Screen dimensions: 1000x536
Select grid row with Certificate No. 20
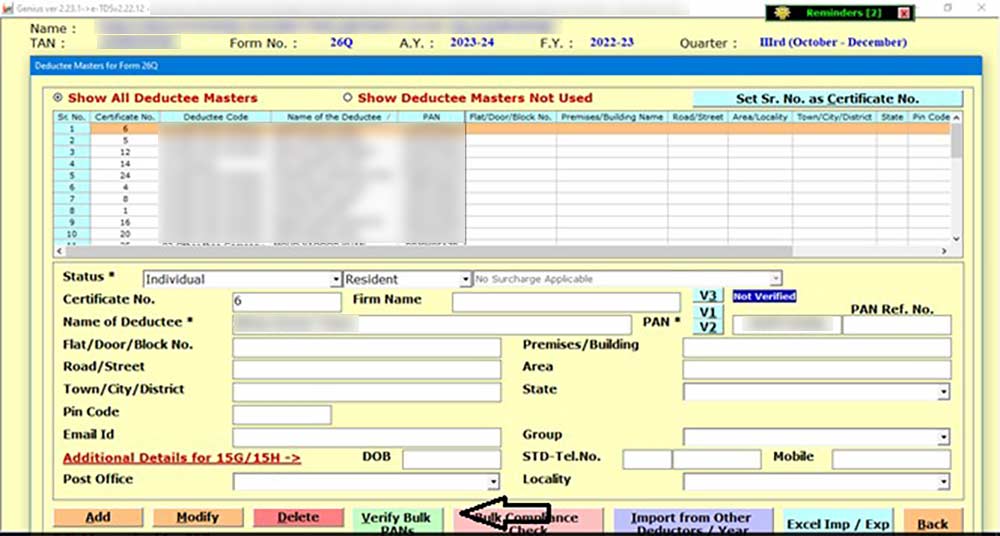(x=503, y=234)
